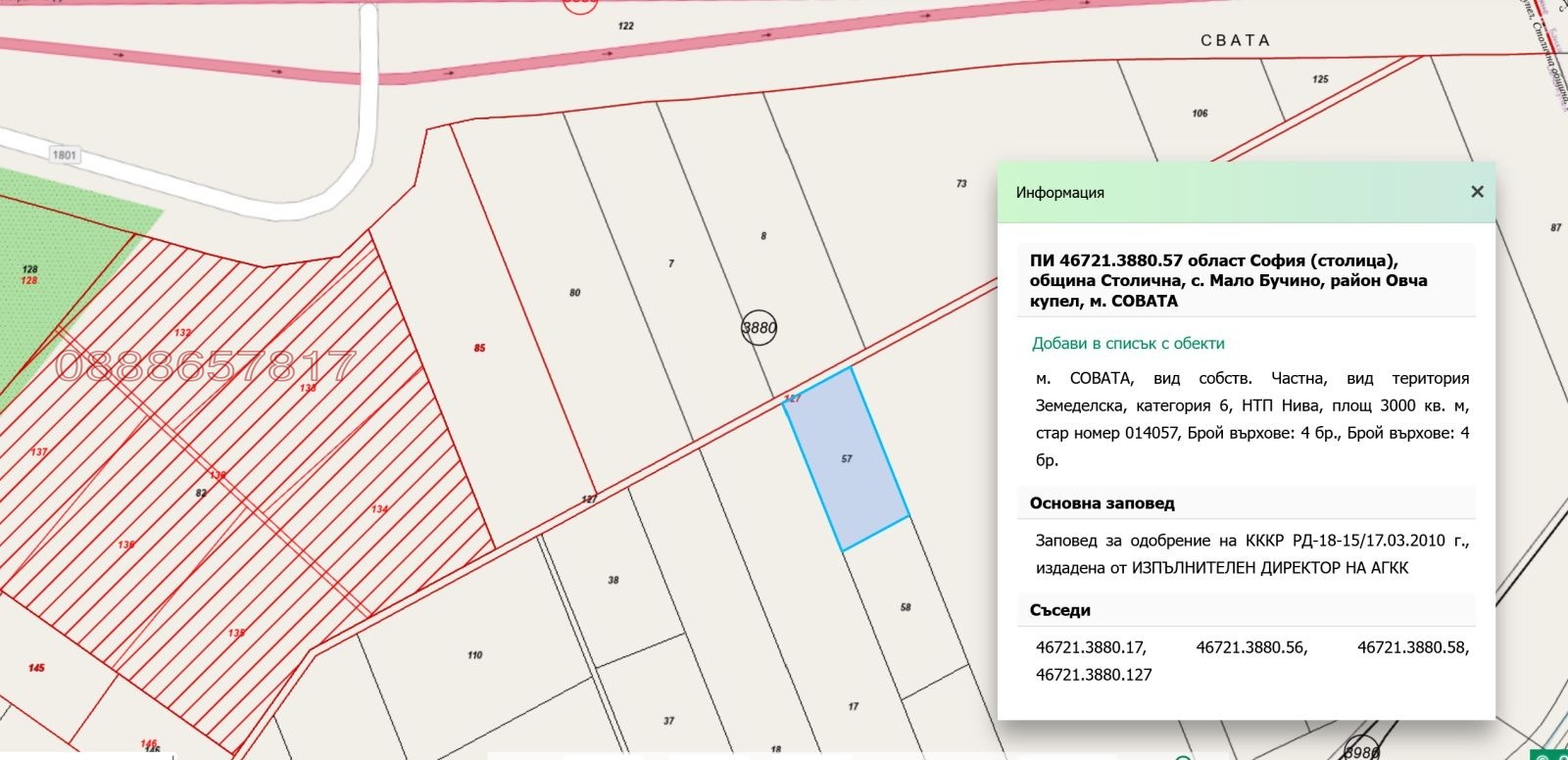
Task: Click neighbor ID 46721.3880.58
Action: 1412,647
